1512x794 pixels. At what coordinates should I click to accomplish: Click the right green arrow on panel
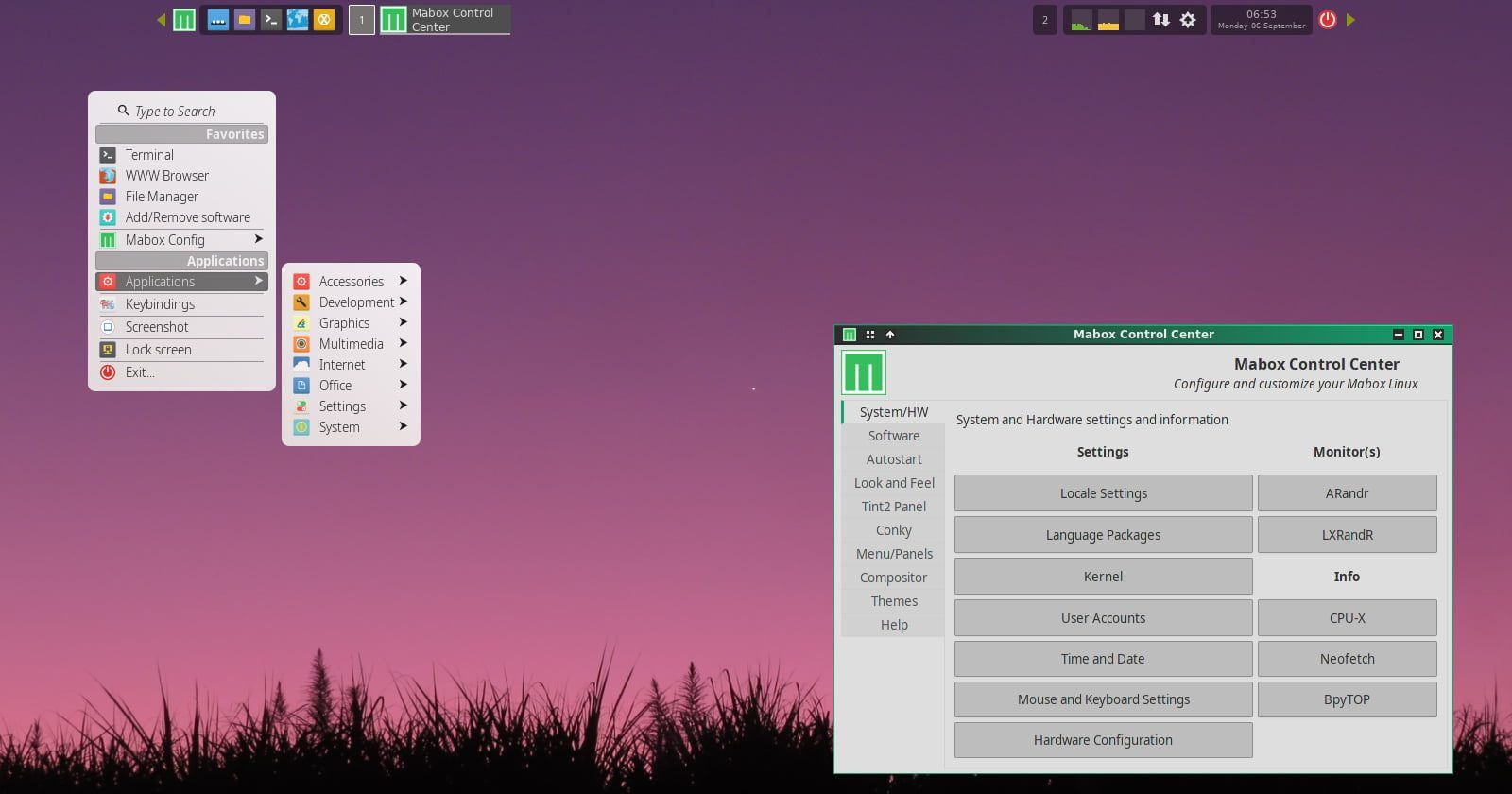pos(1350,20)
